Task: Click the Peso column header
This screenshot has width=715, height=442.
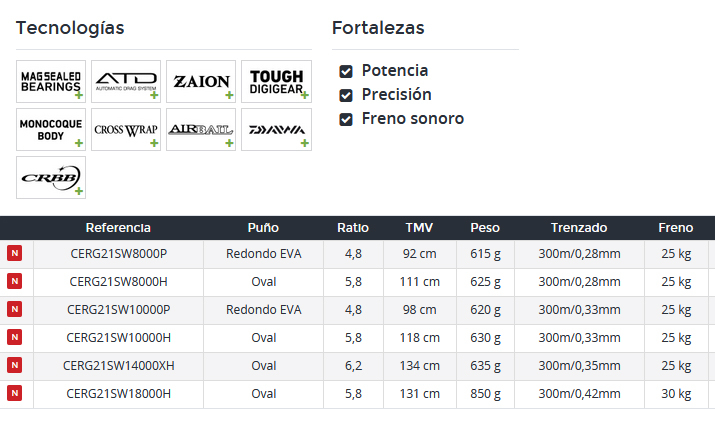Action: pos(485,228)
